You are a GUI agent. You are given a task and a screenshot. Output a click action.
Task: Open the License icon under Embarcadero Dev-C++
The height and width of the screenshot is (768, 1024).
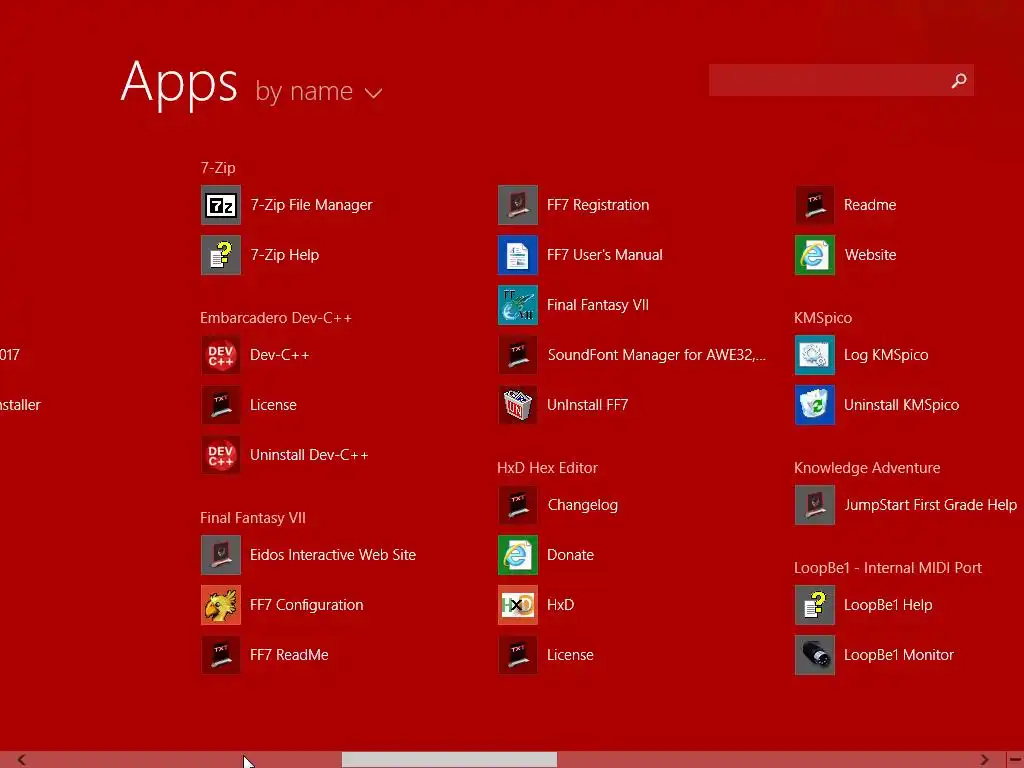(x=221, y=405)
